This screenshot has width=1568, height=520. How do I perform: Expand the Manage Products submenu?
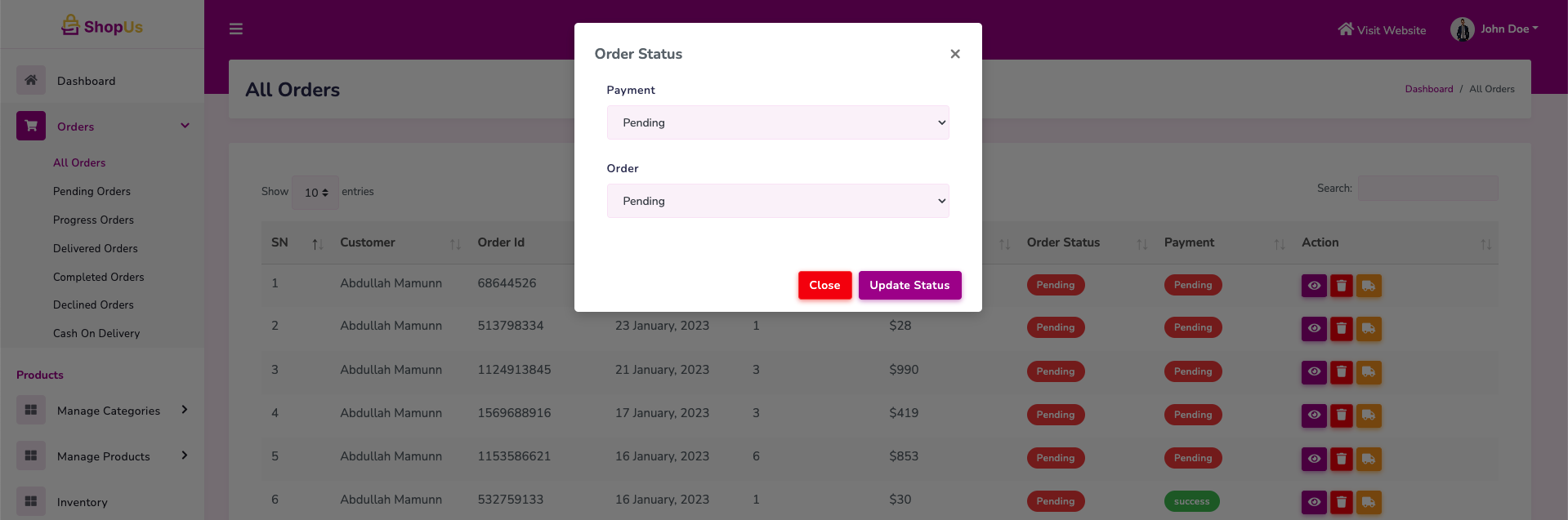point(185,456)
